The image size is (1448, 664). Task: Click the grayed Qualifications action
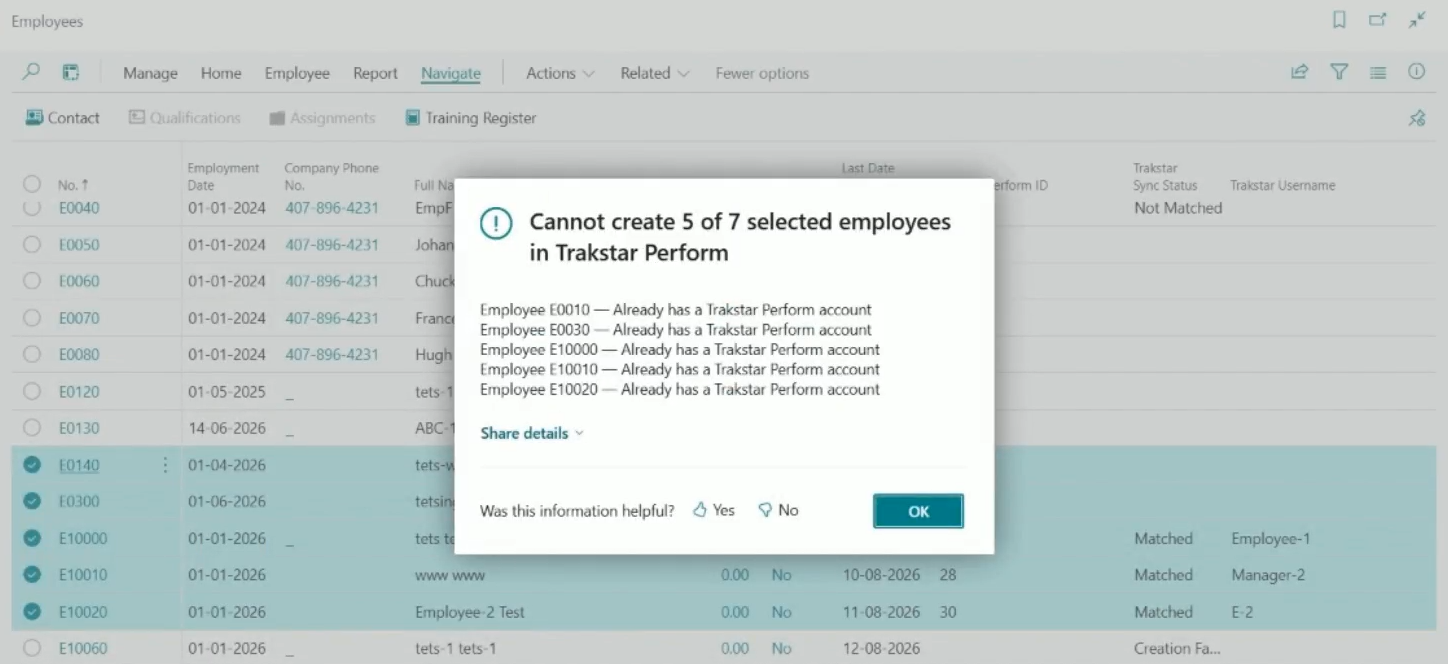coord(185,118)
